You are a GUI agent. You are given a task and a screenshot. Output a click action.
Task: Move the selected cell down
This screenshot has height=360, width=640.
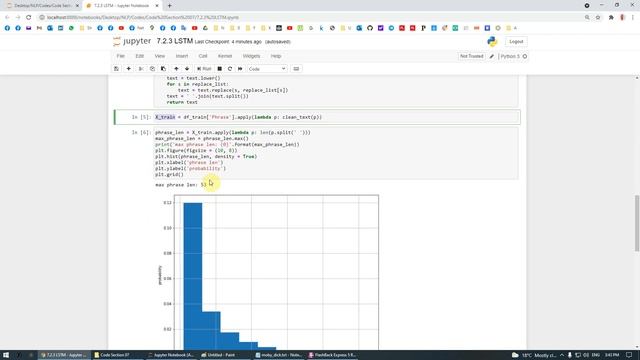[187, 69]
